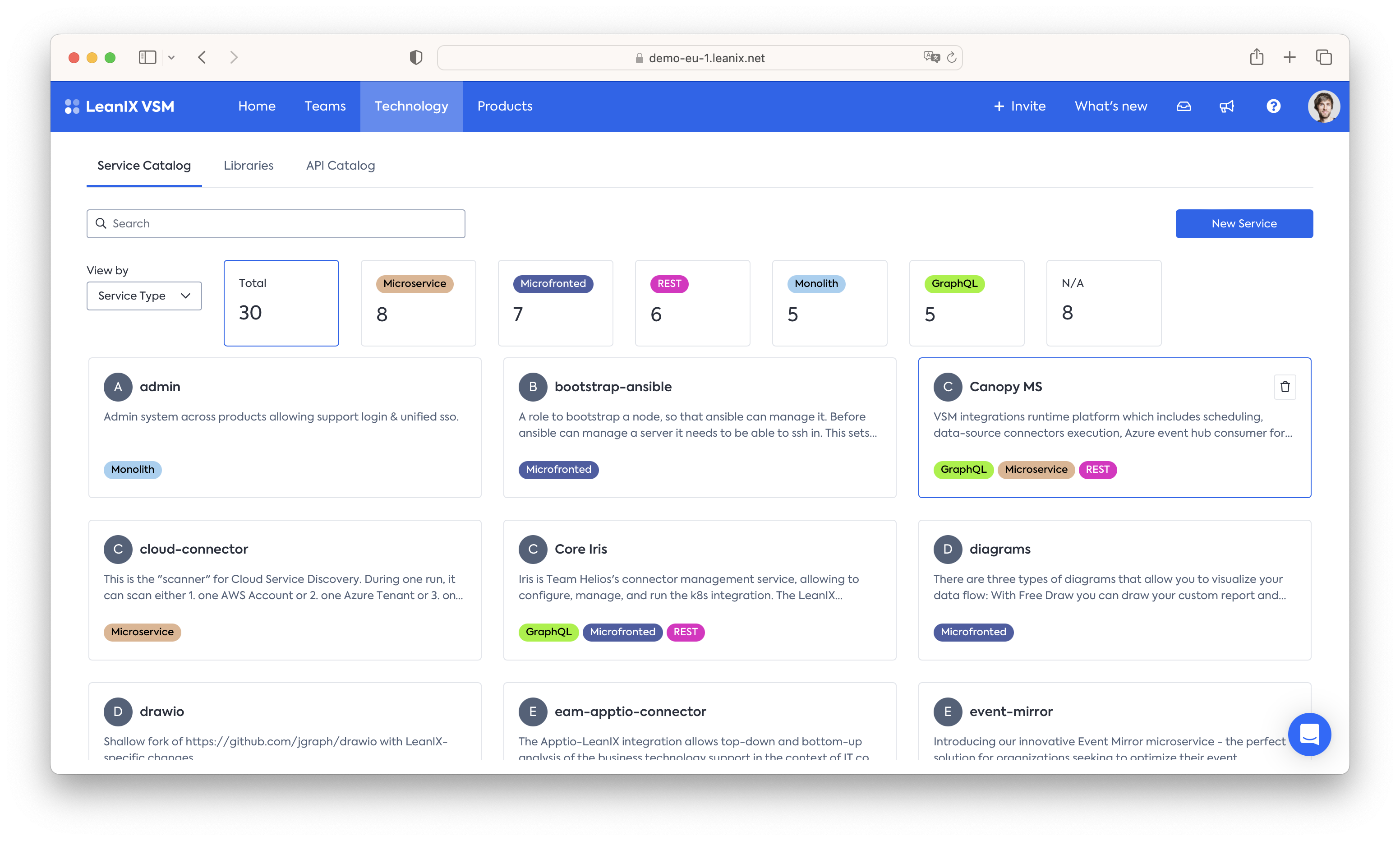Screen dimensions: 1400x841
Task: Open the help question mark icon
Action: pos(1273,106)
